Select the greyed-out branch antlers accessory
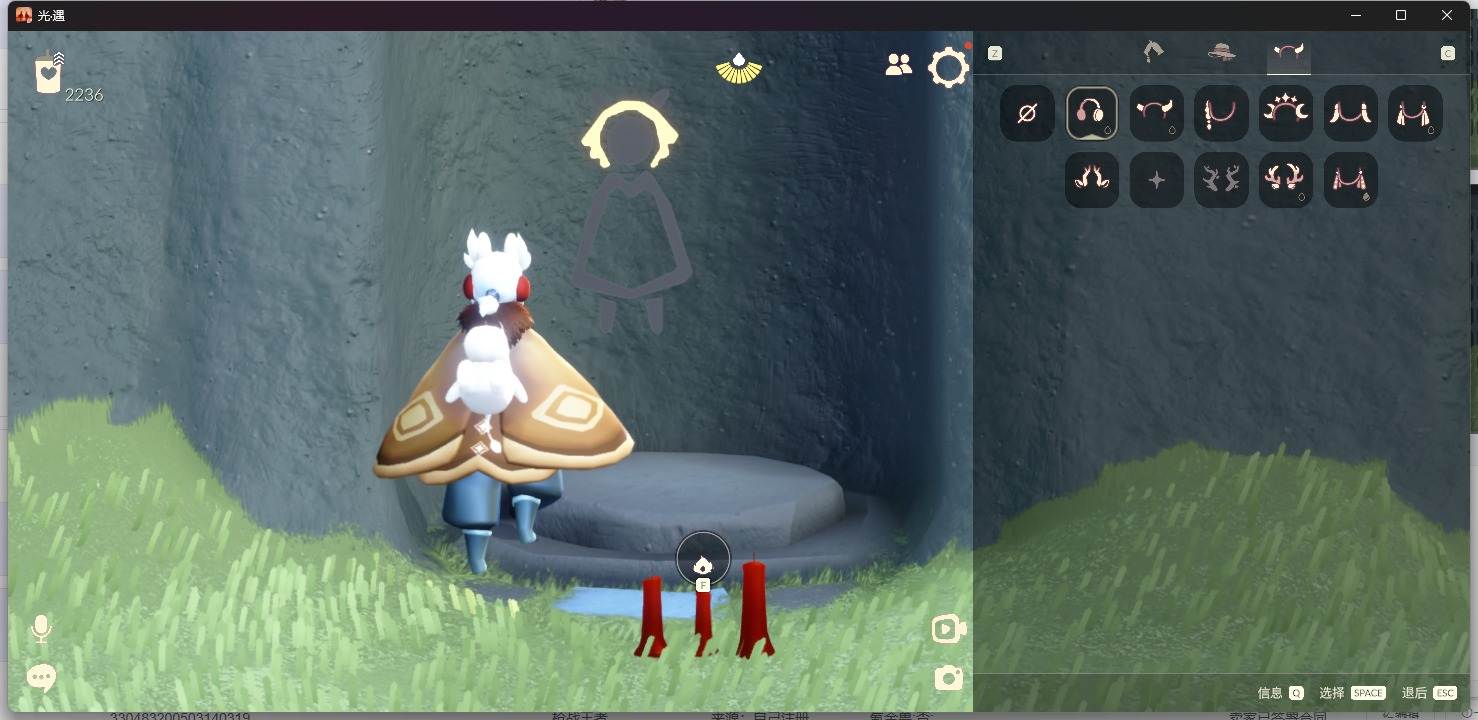The height and width of the screenshot is (720, 1478). (x=1221, y=180)
